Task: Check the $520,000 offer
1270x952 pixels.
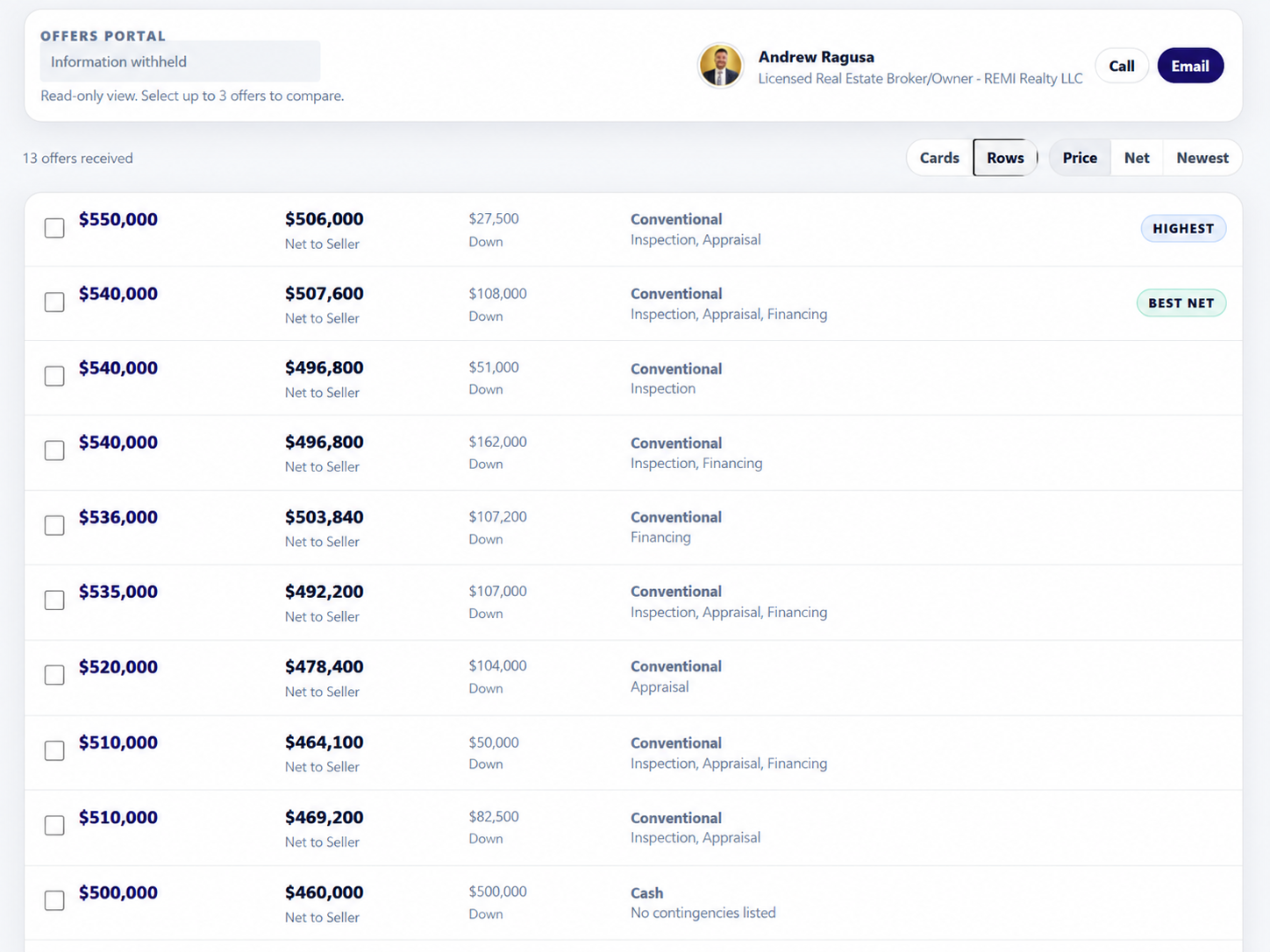Action: (54, 675)
